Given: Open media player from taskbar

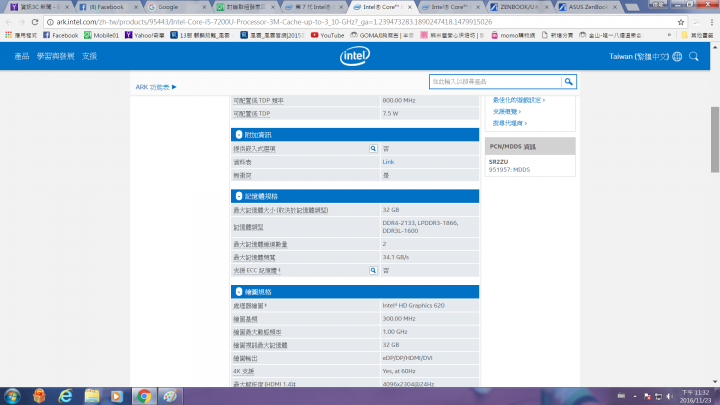Looking at the screenshot, I should pyautogui.click(x=117, y=396).
